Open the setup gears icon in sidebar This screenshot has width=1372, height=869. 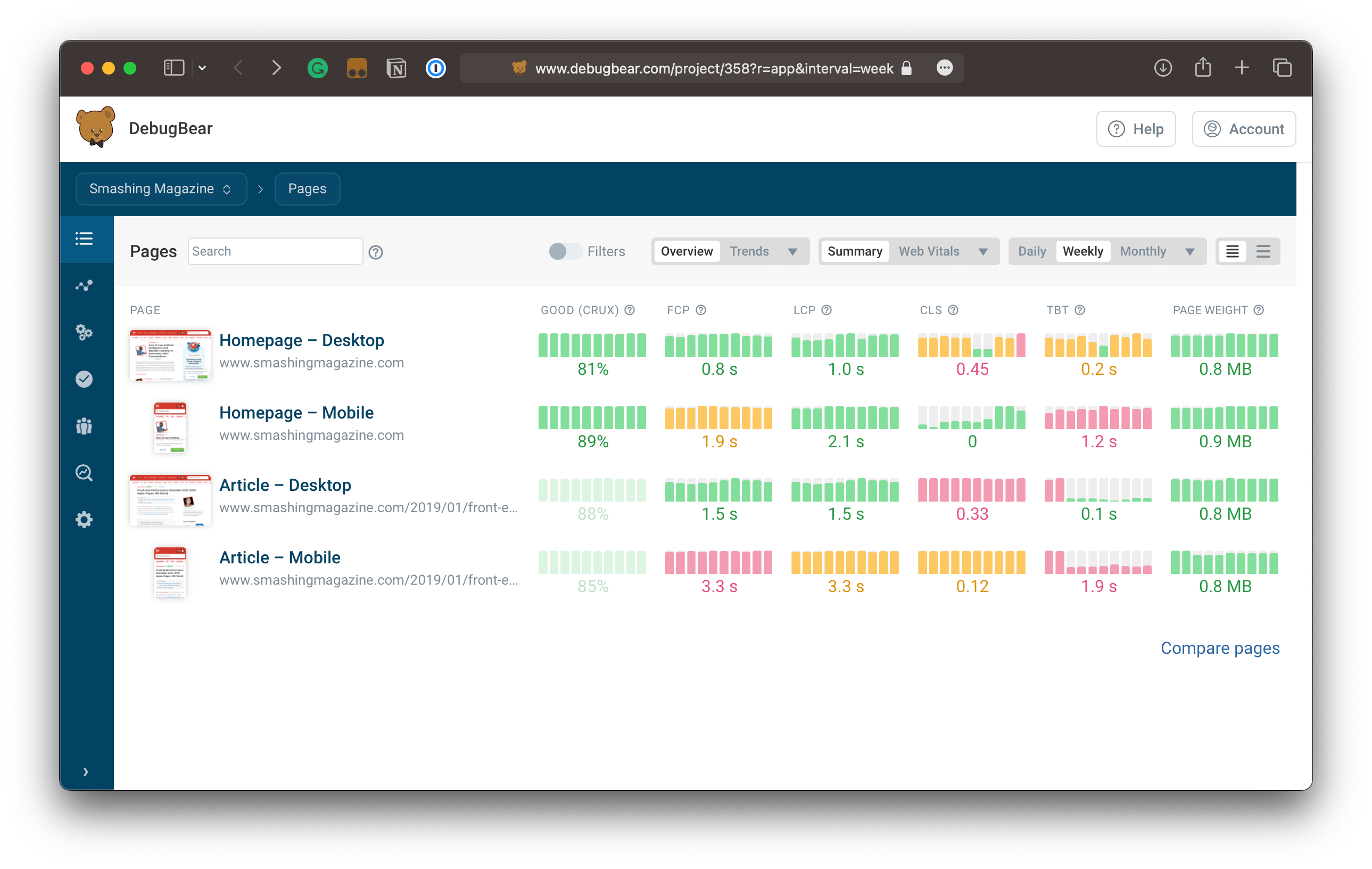coord(84,332)
